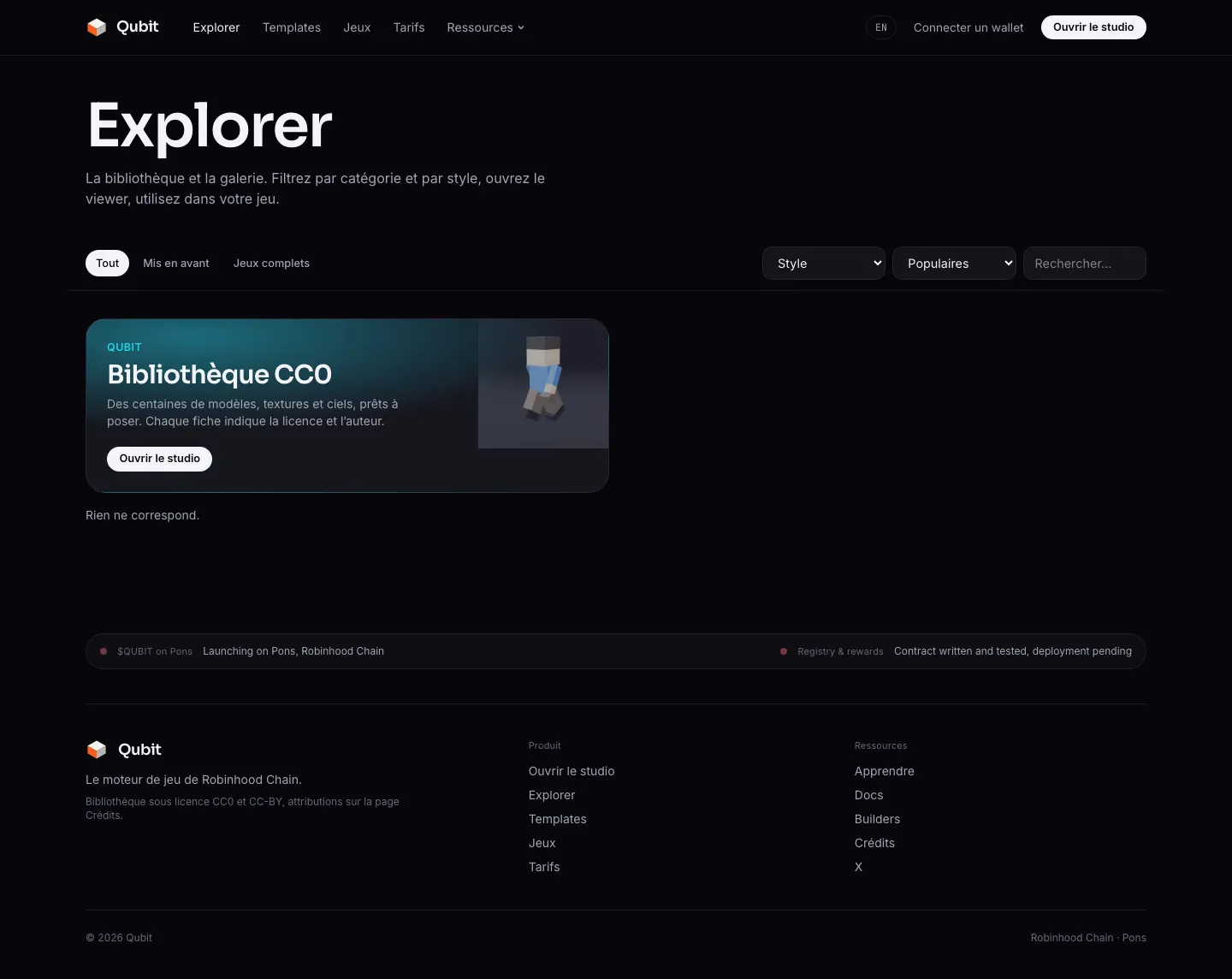The image size is (1232, 979).
Task: Select the Jeux complets tab
Action: click(272, 264)
